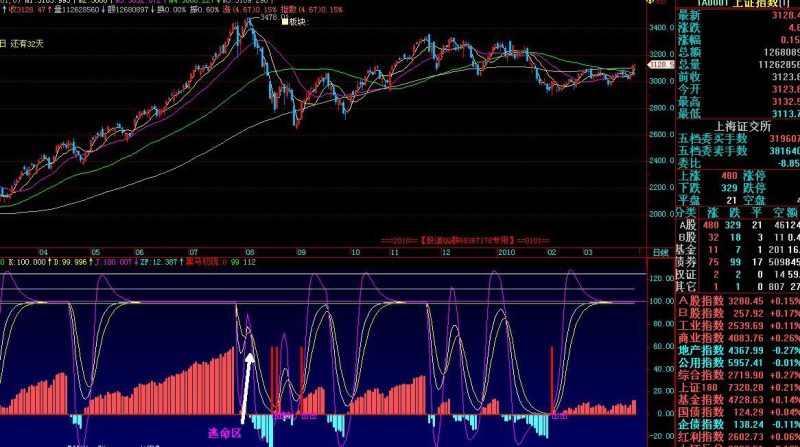Image resolution: width=800 pixels, height=447 pixels.
Task: Click the 总额 row label
Action: [x=689, y=52]
